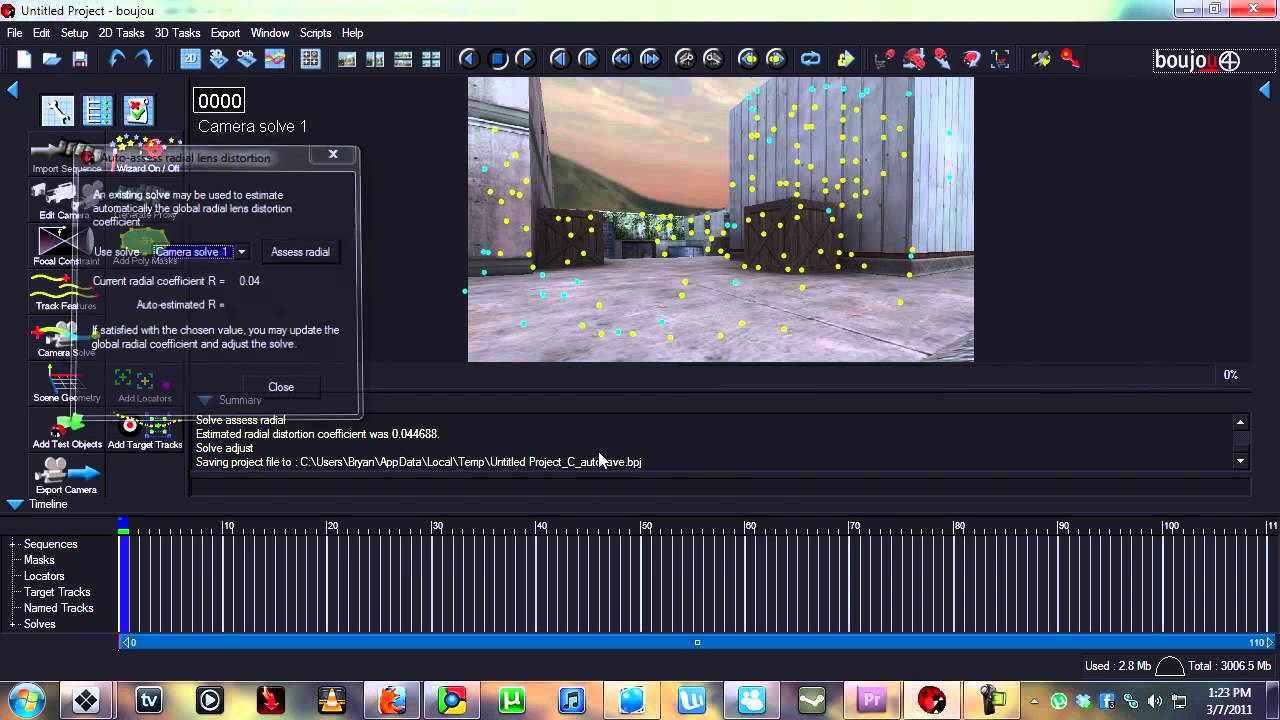Viewport: 1280px width, 720px height.
Task: Select stacked split view layout
Action: [403, 60]
